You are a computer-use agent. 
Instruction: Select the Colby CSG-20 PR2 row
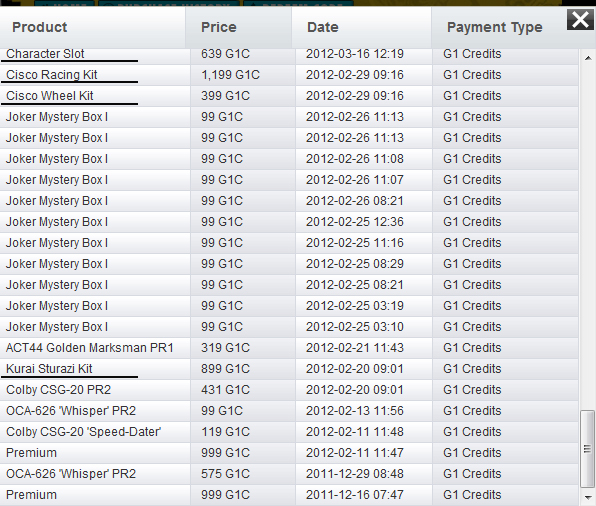tap(289, 390)
